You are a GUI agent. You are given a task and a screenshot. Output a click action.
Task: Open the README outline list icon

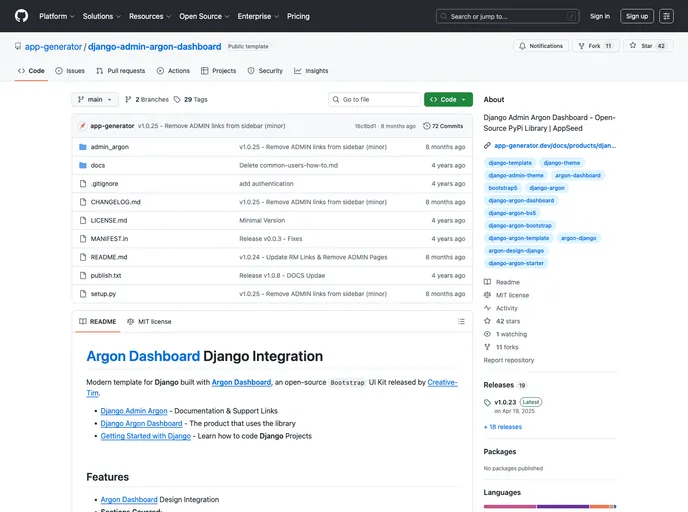461,322
